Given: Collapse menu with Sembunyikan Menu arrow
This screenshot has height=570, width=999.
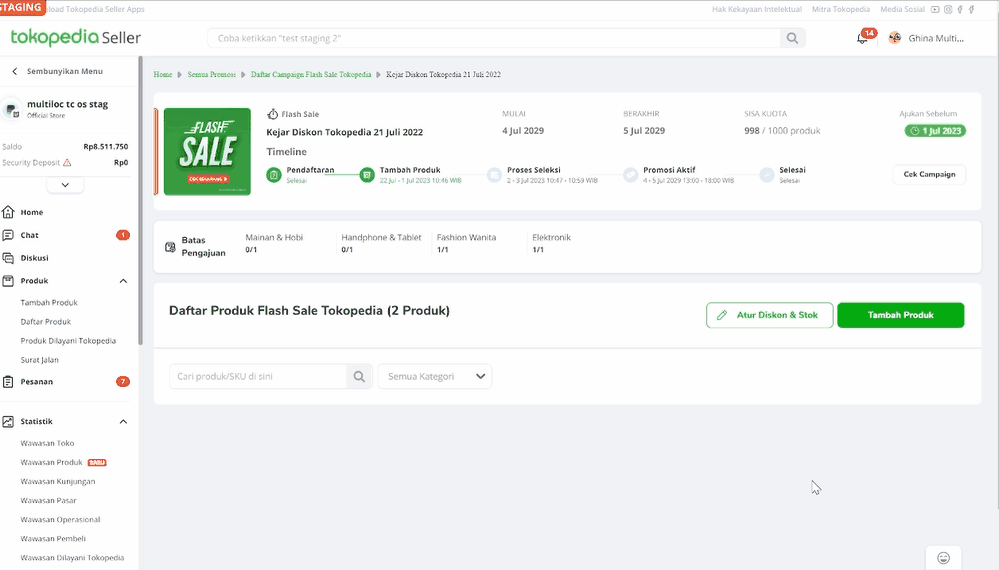Looking at the screenshot, I should tap(15, 71).
